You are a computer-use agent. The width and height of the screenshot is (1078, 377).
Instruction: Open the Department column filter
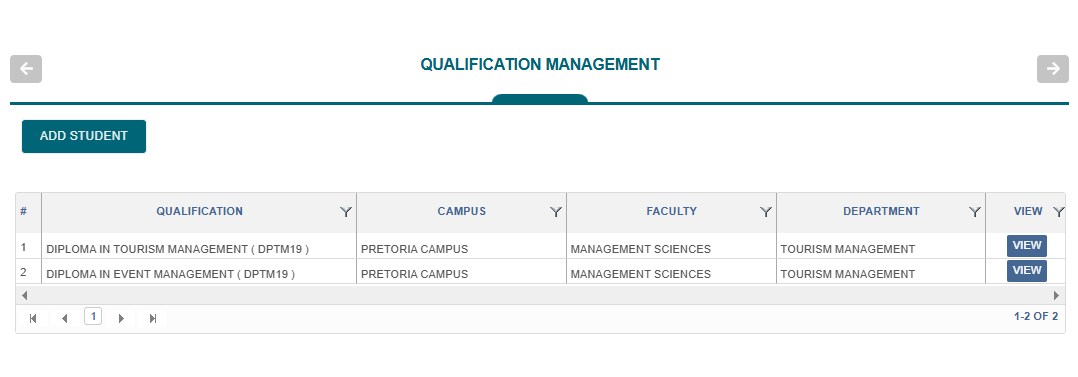point(975,212)
